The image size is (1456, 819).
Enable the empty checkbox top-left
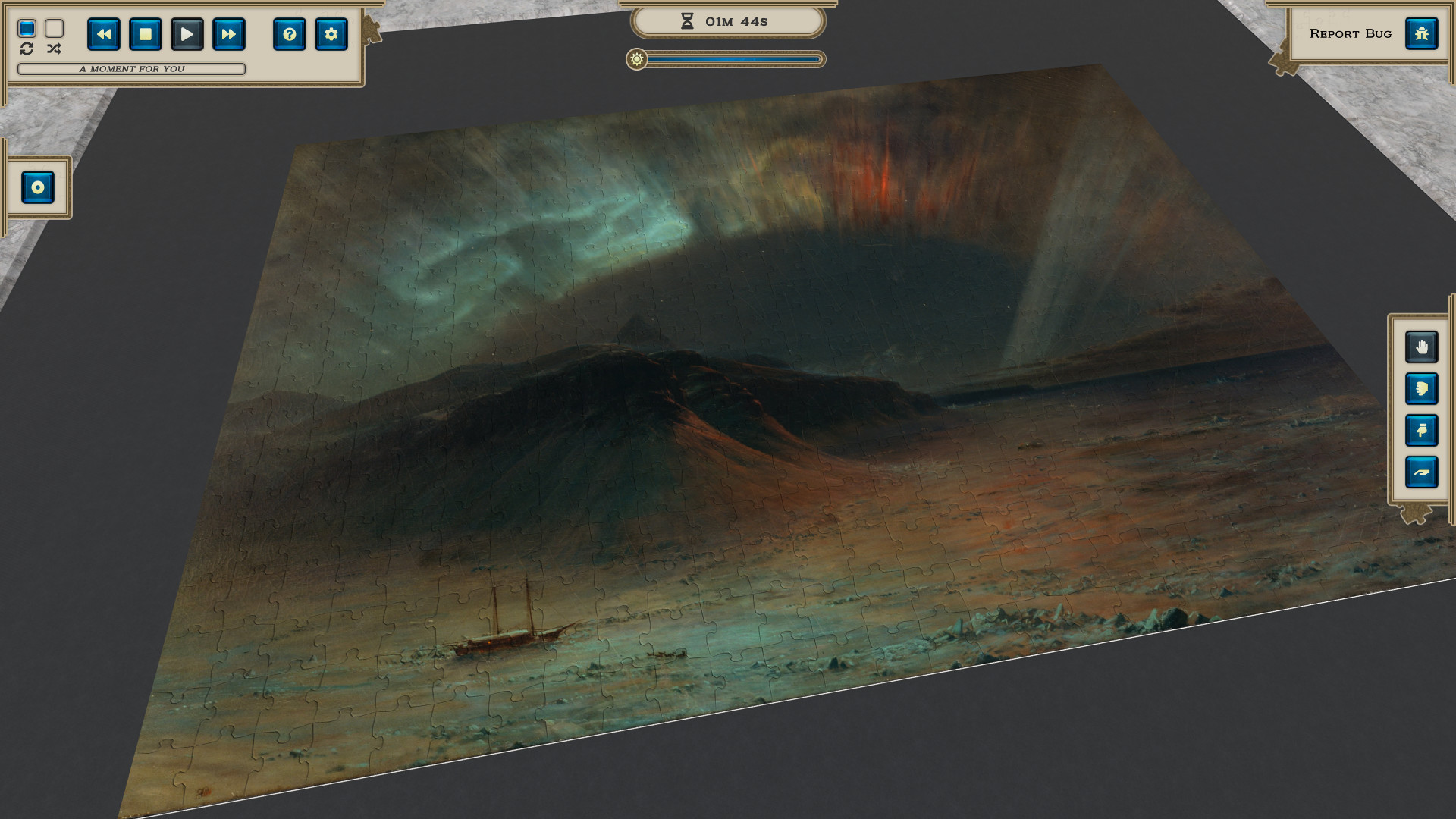click(53, 28)
